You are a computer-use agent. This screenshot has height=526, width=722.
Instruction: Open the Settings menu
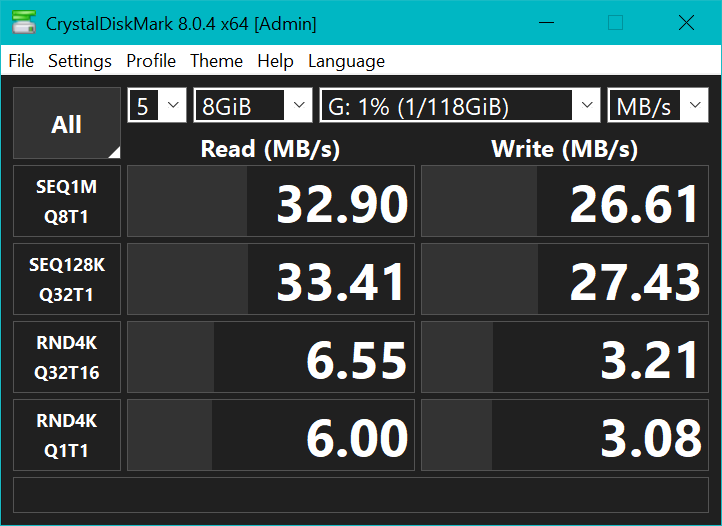[80, 61]
